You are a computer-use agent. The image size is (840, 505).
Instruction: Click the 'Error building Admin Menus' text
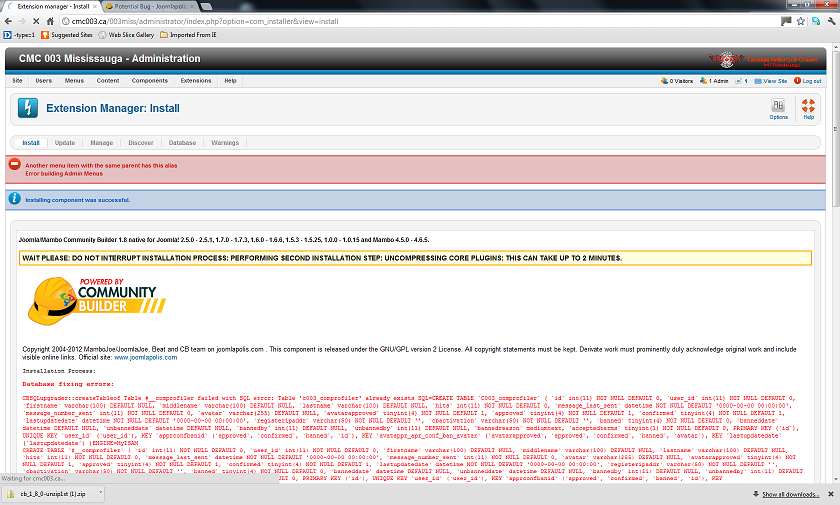pos(64,174)
